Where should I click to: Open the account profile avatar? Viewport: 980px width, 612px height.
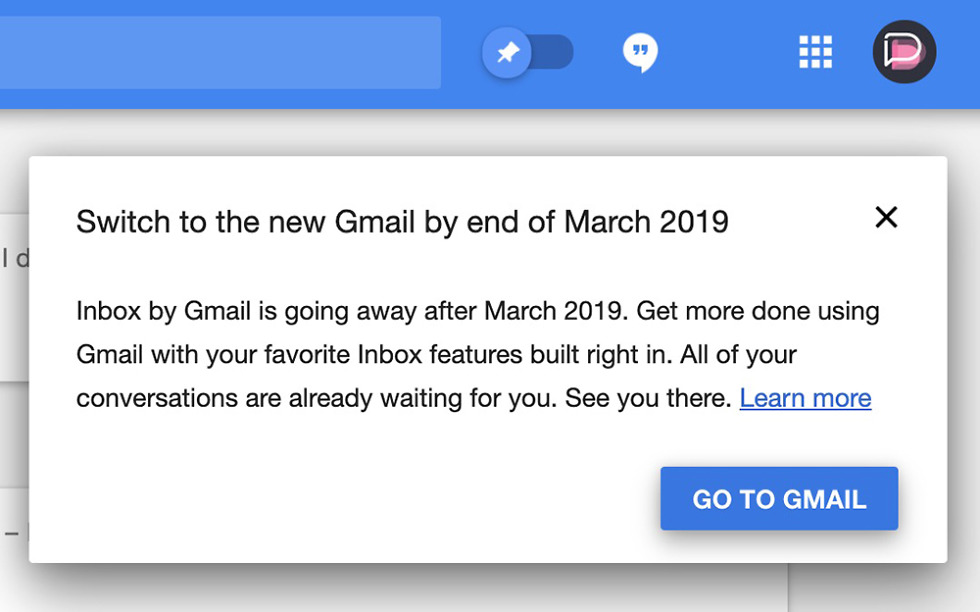[904, 52]
